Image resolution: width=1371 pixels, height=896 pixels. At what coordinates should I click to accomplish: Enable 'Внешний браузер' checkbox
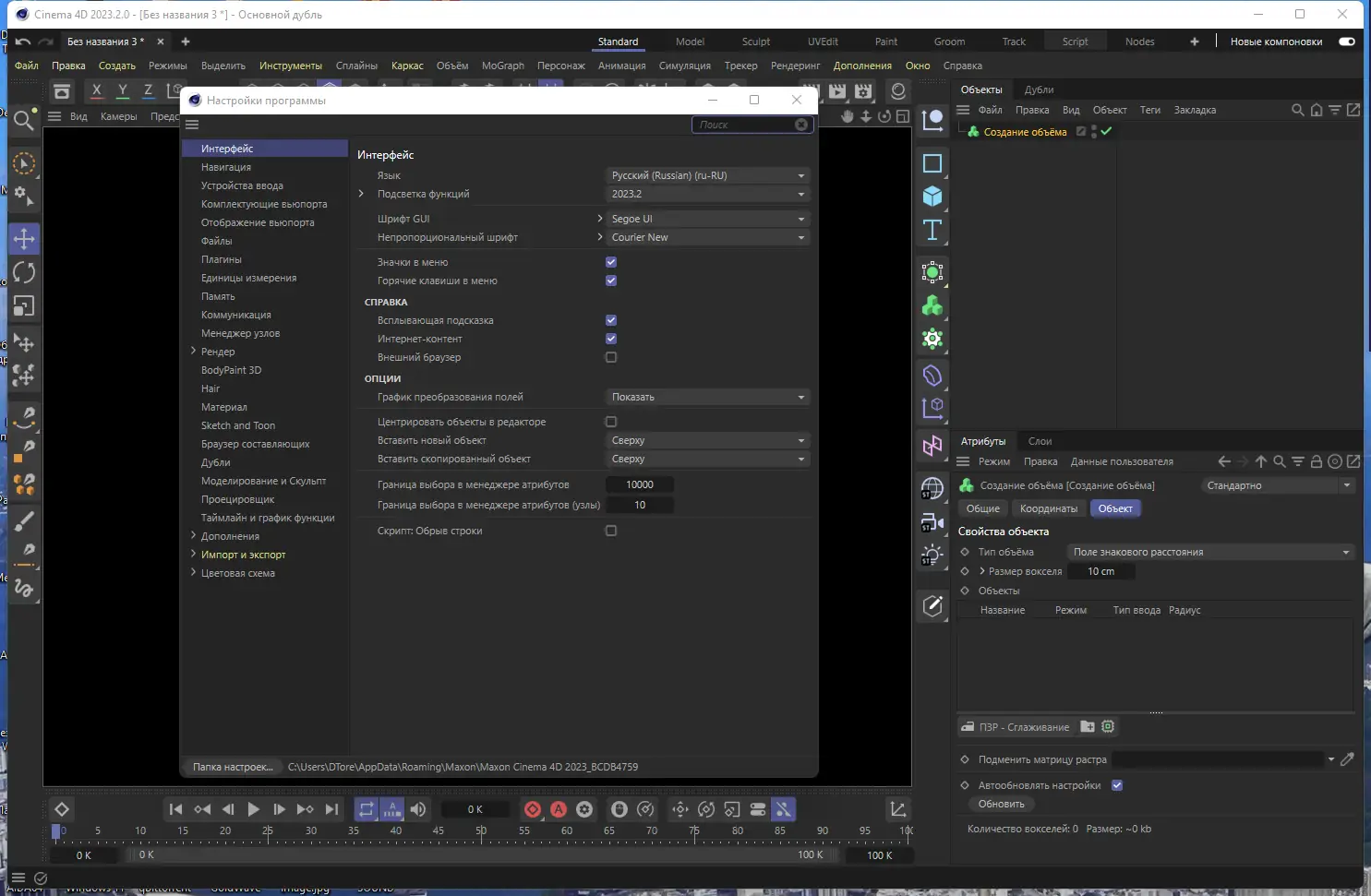coord(611,357)
